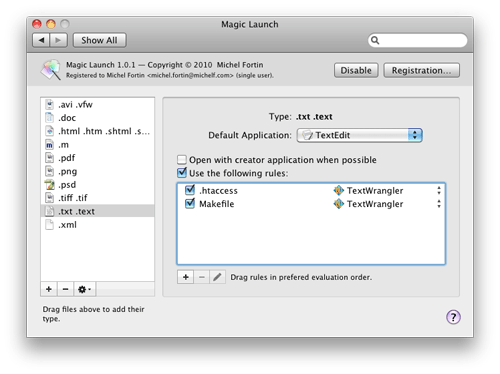Image resolution: width=500 pixels, height=374 pixels.
Task: Click the .doc document file icon
Action: pos(49,118)
